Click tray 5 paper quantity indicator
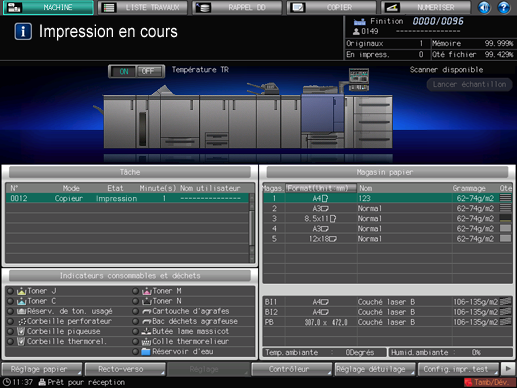Viewport: 517px width, 388px height. [505, 239]
